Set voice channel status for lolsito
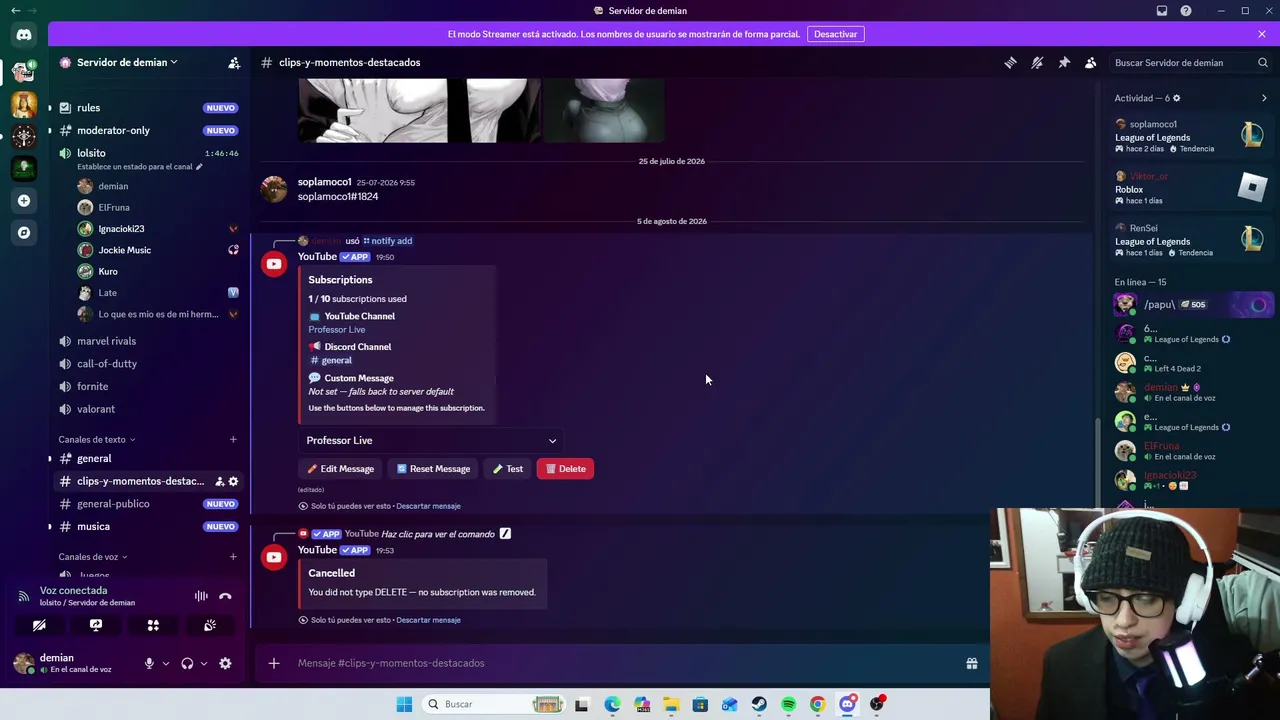The height and width of the screenshot is (720, 1280). click(x=140, y=167)
